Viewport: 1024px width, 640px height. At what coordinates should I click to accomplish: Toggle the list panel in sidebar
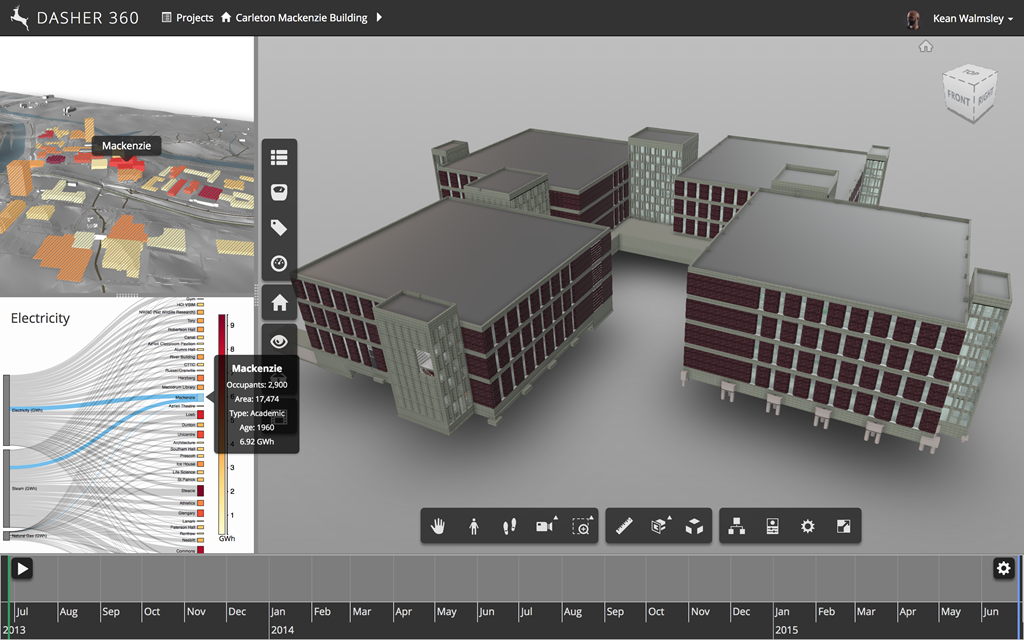pyautogui.click(x=279, y=157)
